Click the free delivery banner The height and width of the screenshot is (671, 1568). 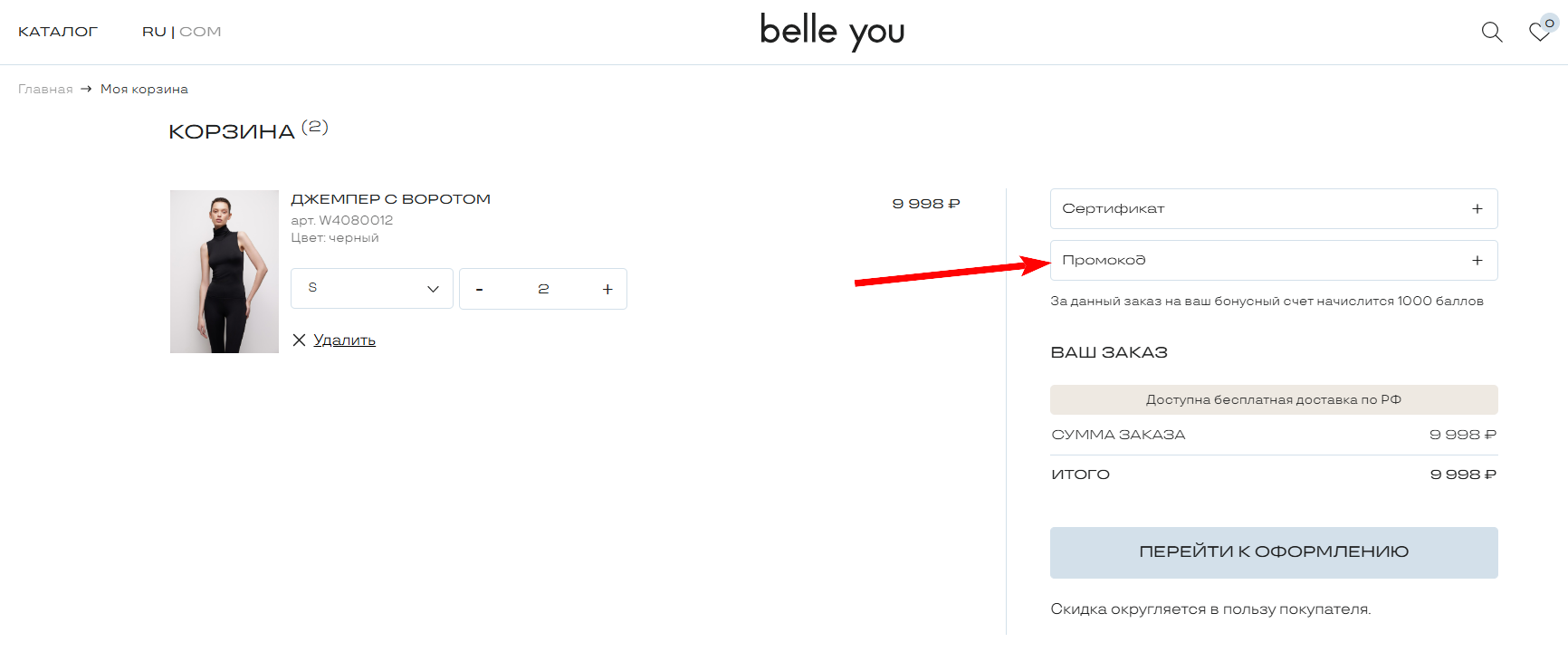tap(1272, 399)
